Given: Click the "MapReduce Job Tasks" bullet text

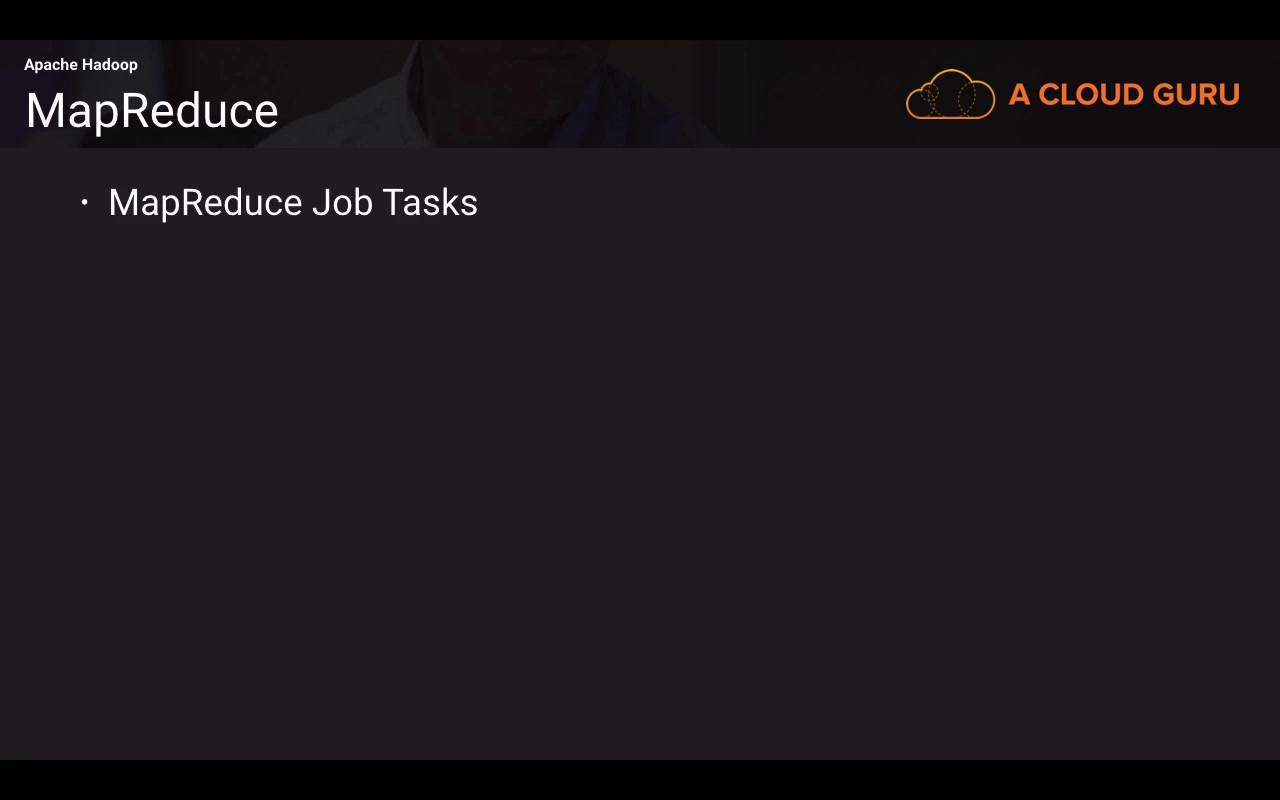Looking at the screenshot, I should coord(293,203).
